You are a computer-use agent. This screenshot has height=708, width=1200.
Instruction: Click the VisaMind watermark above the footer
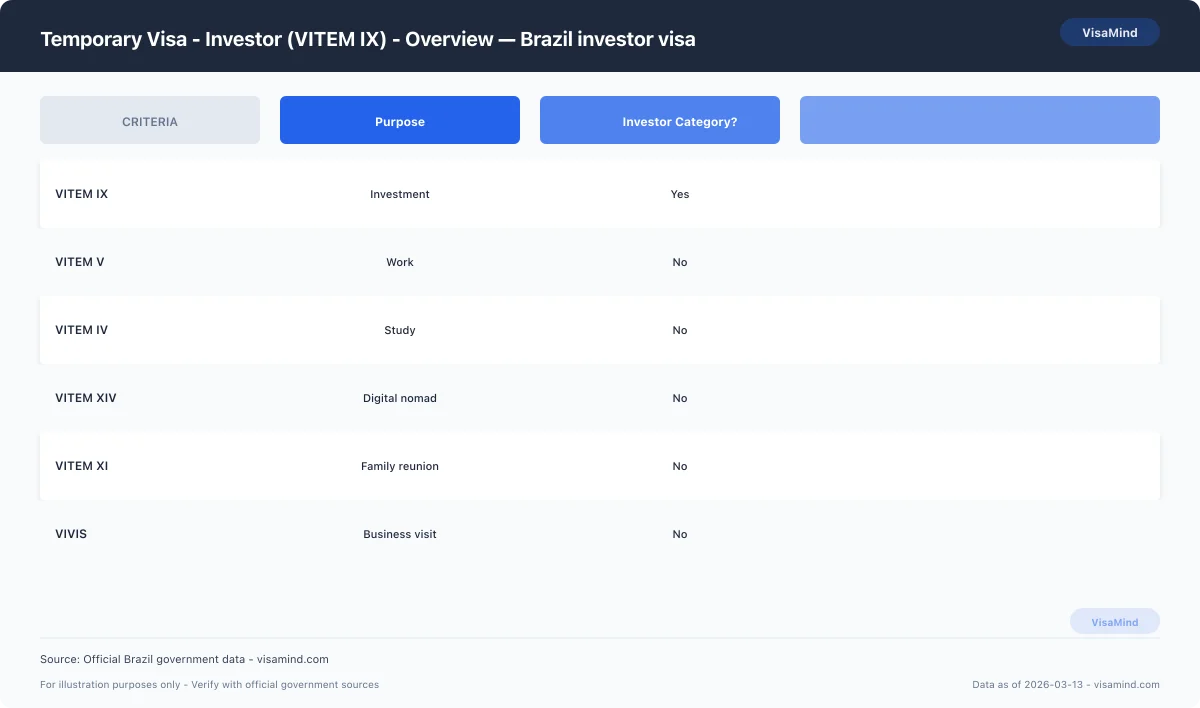pyautogui.click(x=1114, y=621)
